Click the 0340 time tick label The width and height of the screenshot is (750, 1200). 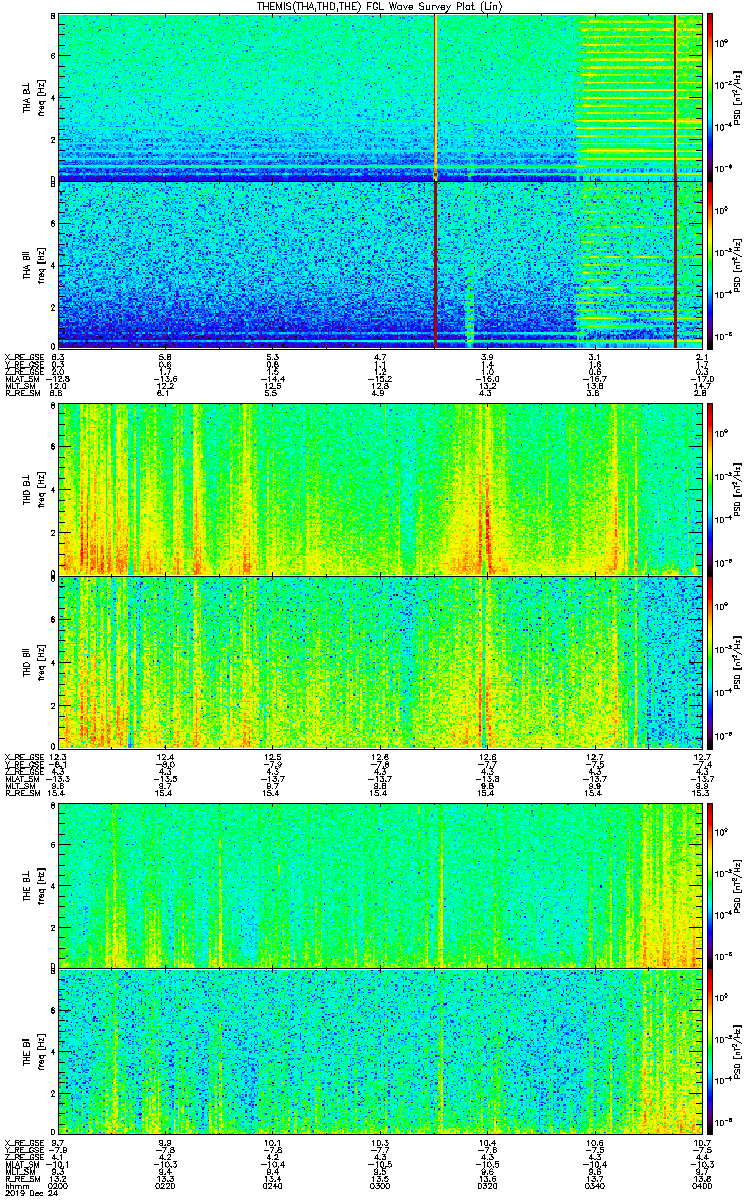(594, 1184)
